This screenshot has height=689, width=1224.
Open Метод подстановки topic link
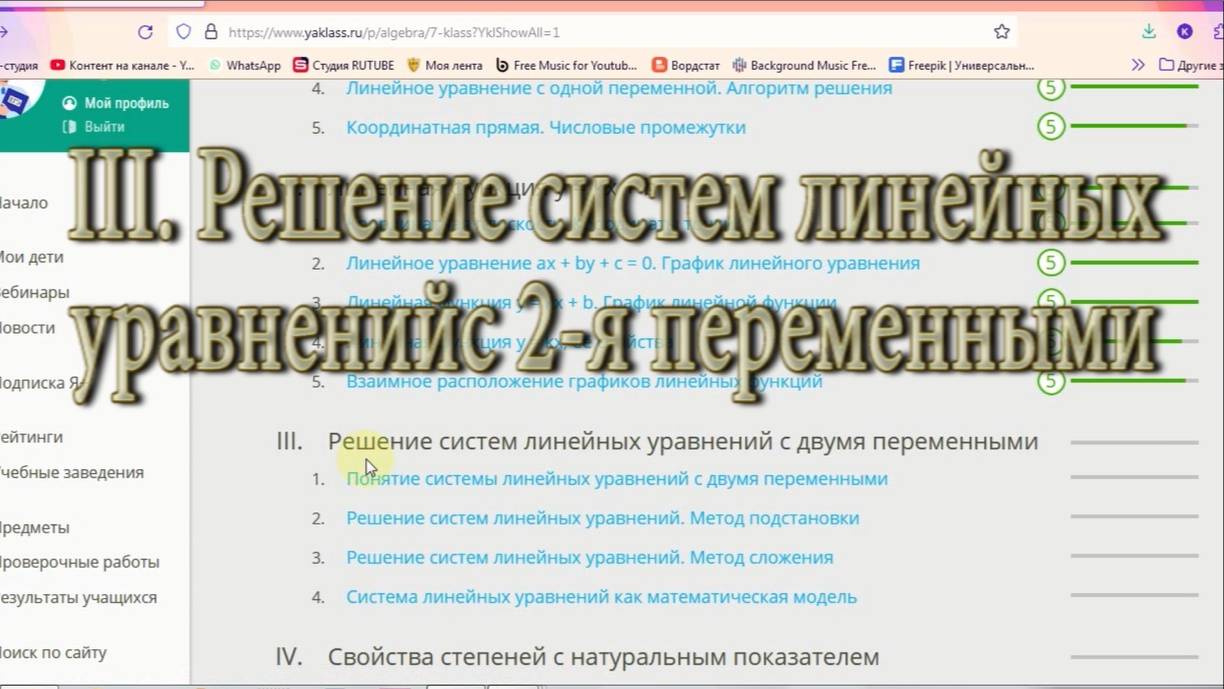[x=603, y=518]
